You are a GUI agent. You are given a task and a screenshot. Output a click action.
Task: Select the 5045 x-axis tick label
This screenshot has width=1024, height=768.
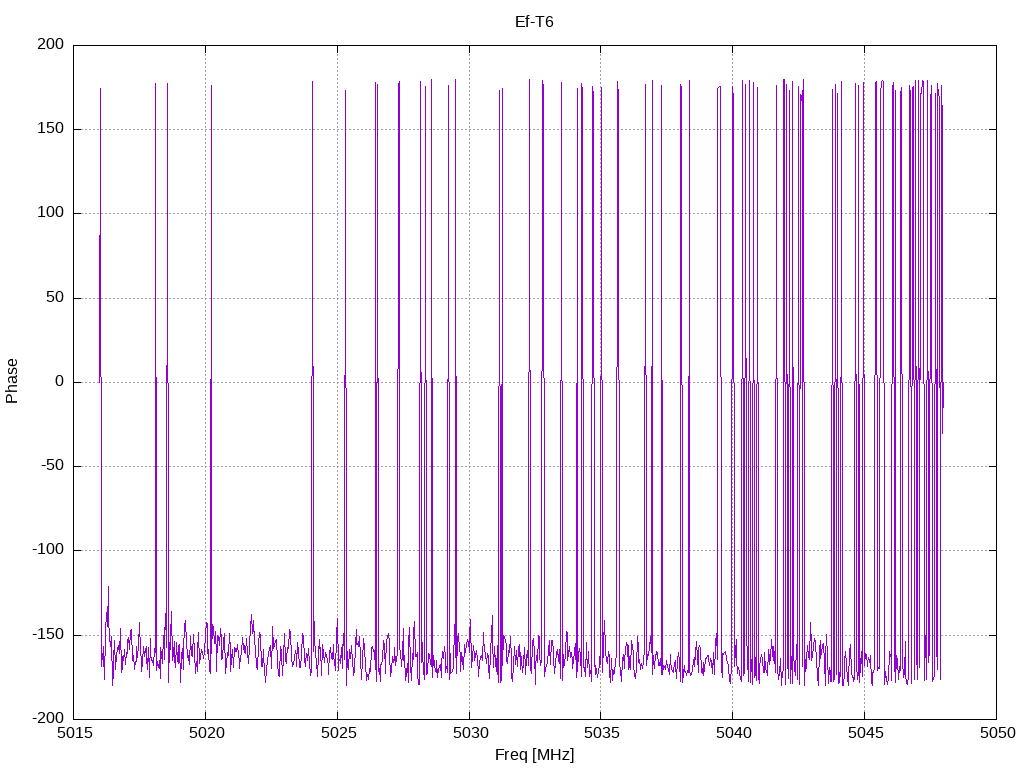click(x=864, y=733)
